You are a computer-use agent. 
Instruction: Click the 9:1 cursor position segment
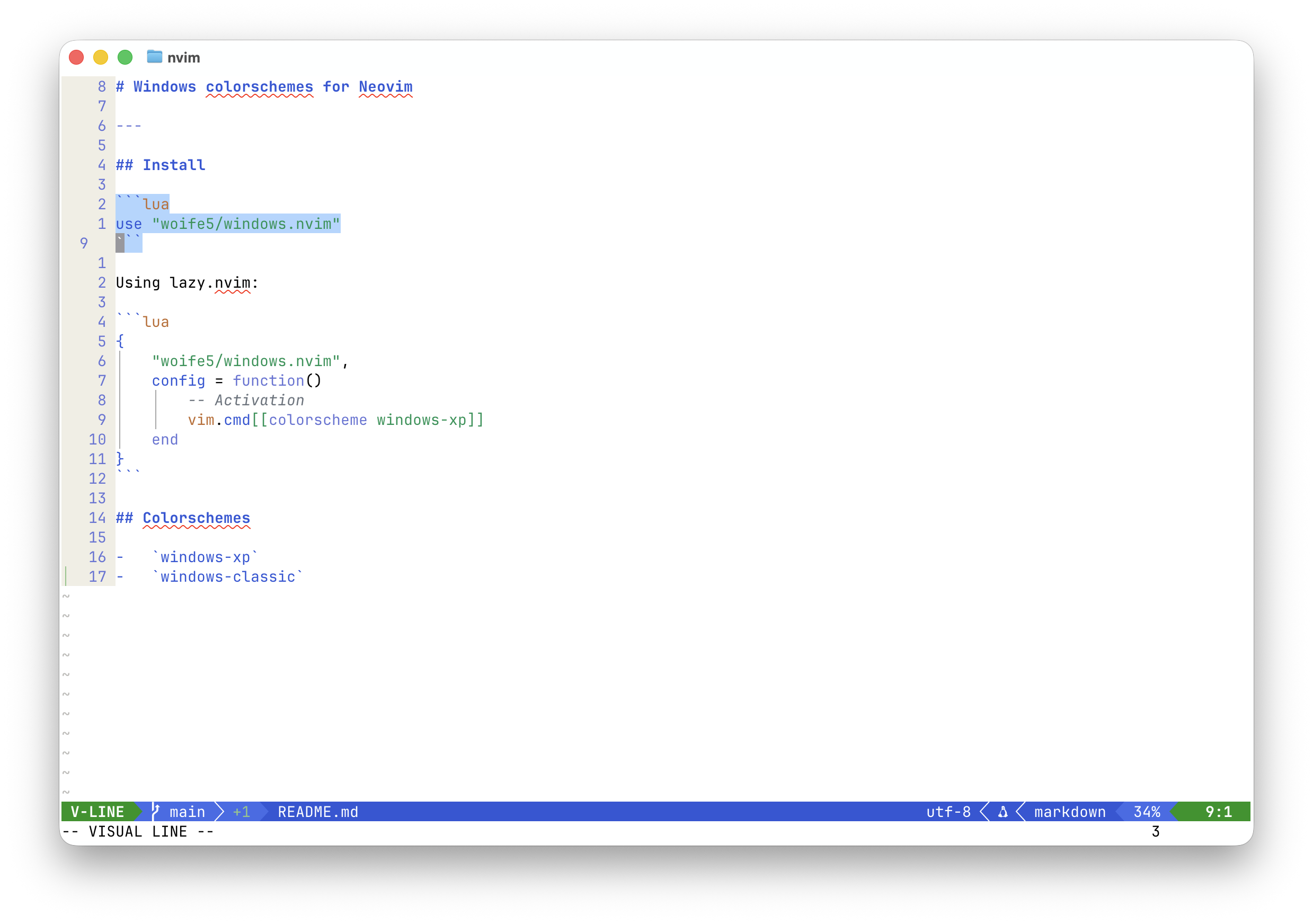[x=1218, y=812]
